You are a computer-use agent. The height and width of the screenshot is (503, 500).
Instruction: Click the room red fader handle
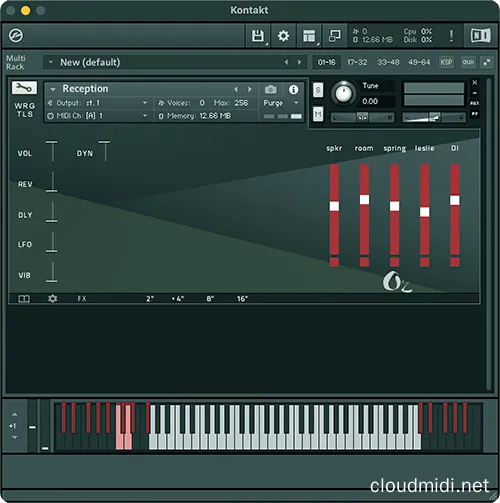364,200
